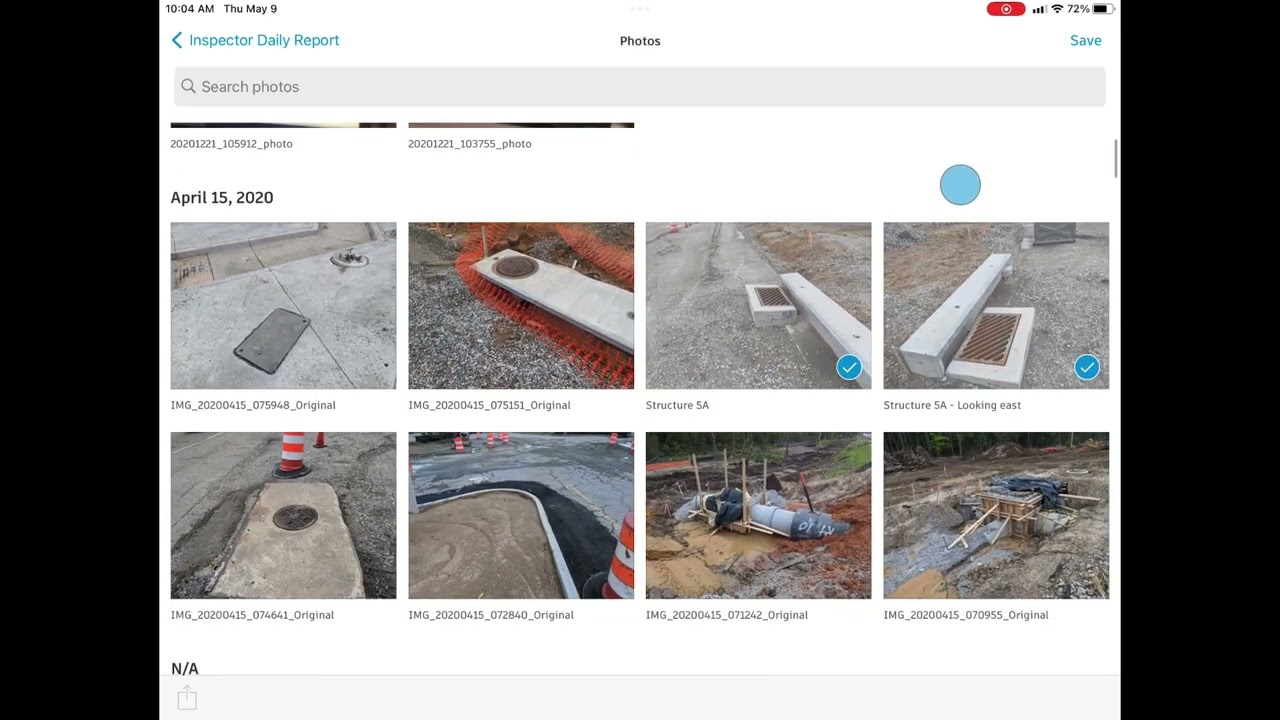
Task: Select photo IMG_20200415_074641_Original
Action: click(283, 515)
